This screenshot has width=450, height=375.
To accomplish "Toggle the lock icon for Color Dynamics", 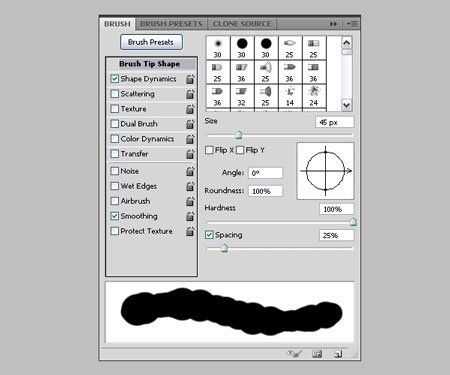I will (x=190, y=139).
